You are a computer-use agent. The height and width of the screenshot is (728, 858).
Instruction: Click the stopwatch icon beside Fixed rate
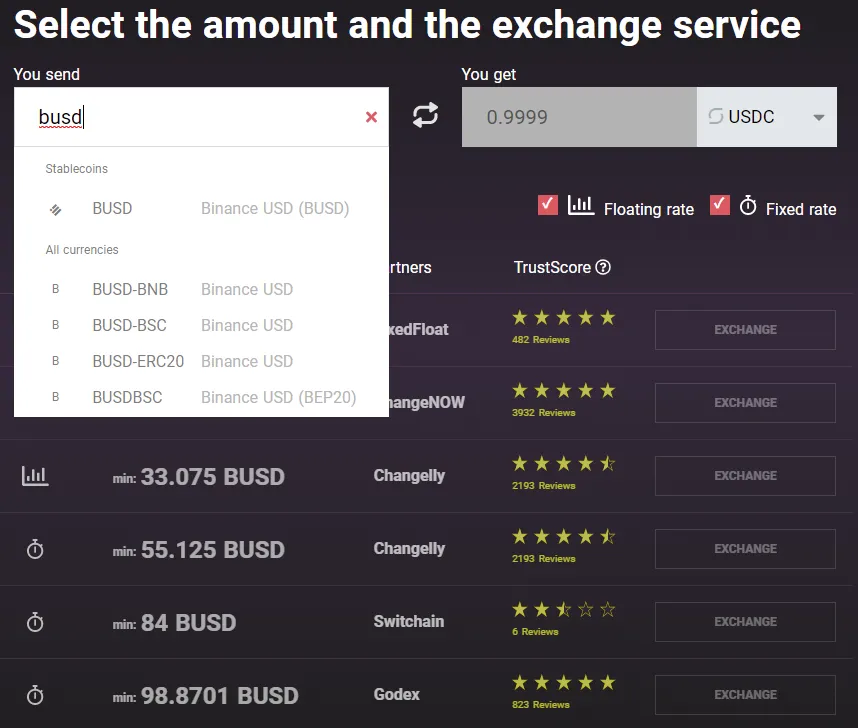[748, 206]
